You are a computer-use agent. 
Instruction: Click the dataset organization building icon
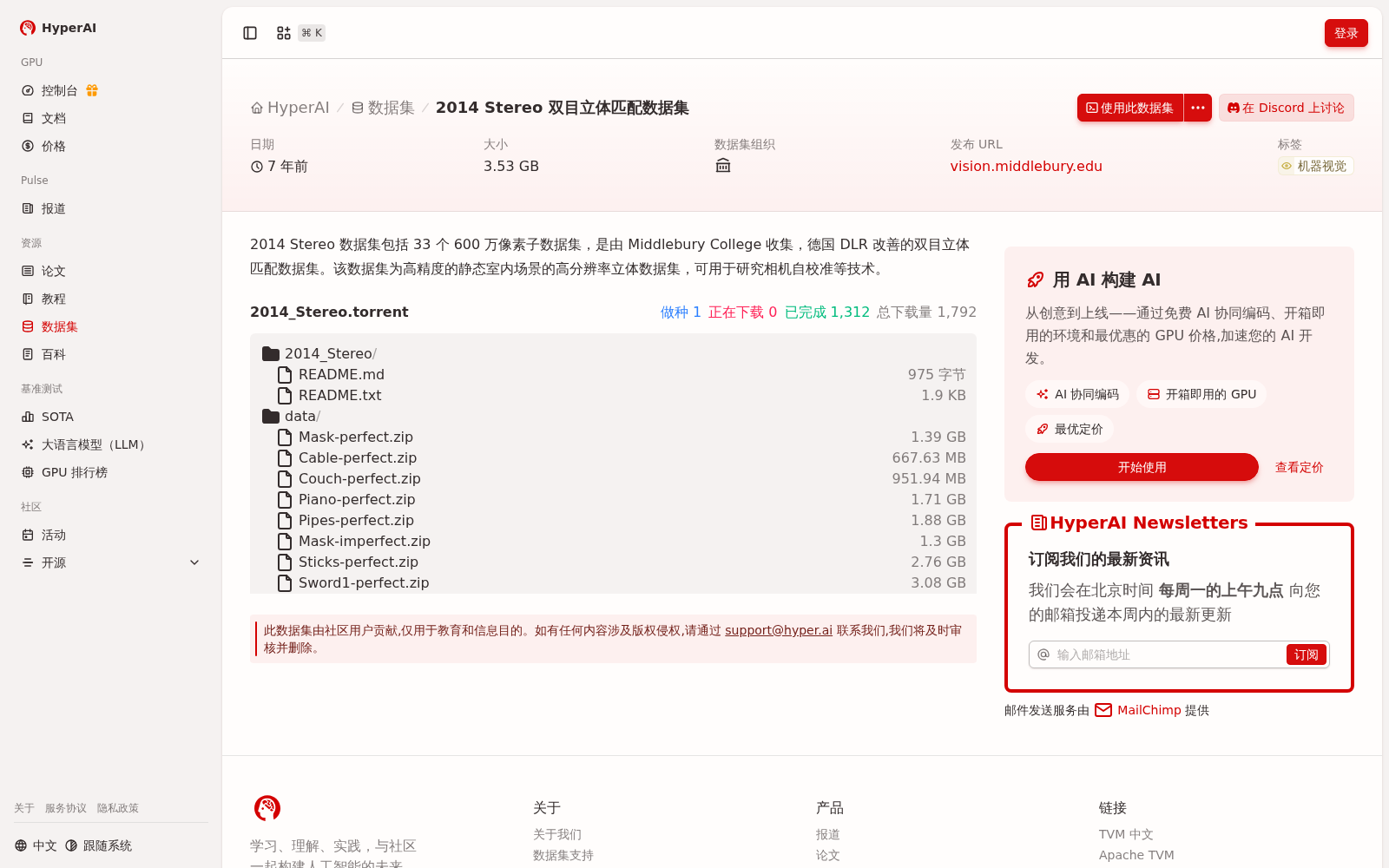pos(723,166)
